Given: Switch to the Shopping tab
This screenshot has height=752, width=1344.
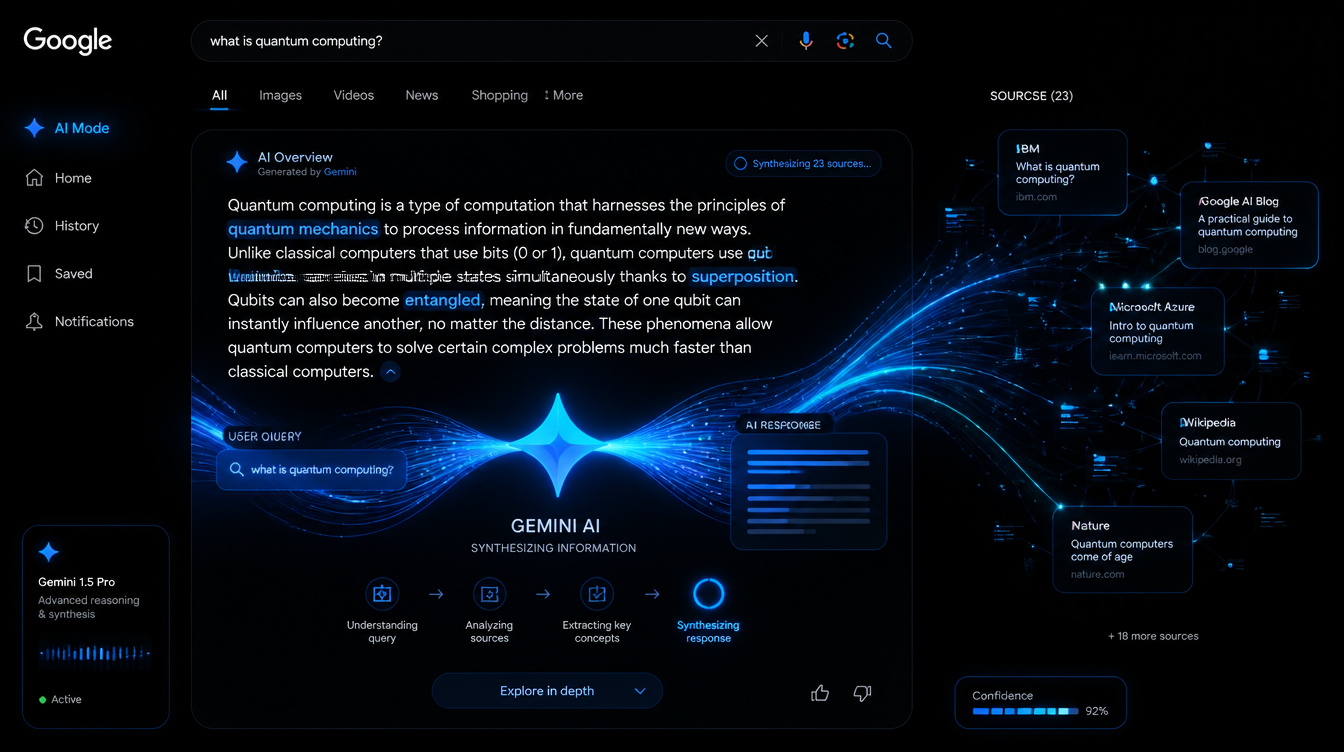Looking at the screenshot, I should (x=499, y=96).
